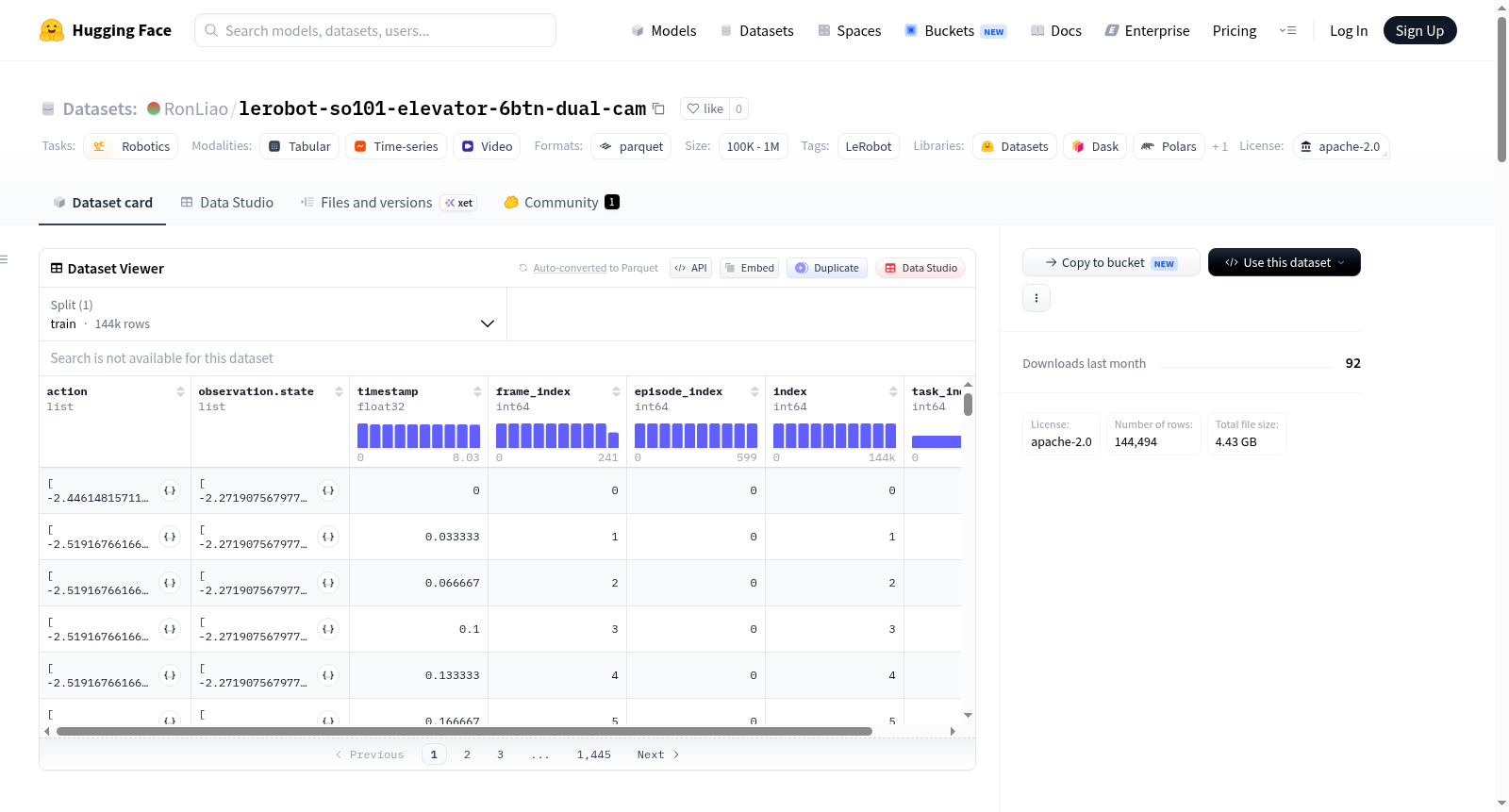Click the Copy to bucket button
The height and width of the screenshot is (812, 1509).
click(x=1111, y=262)
